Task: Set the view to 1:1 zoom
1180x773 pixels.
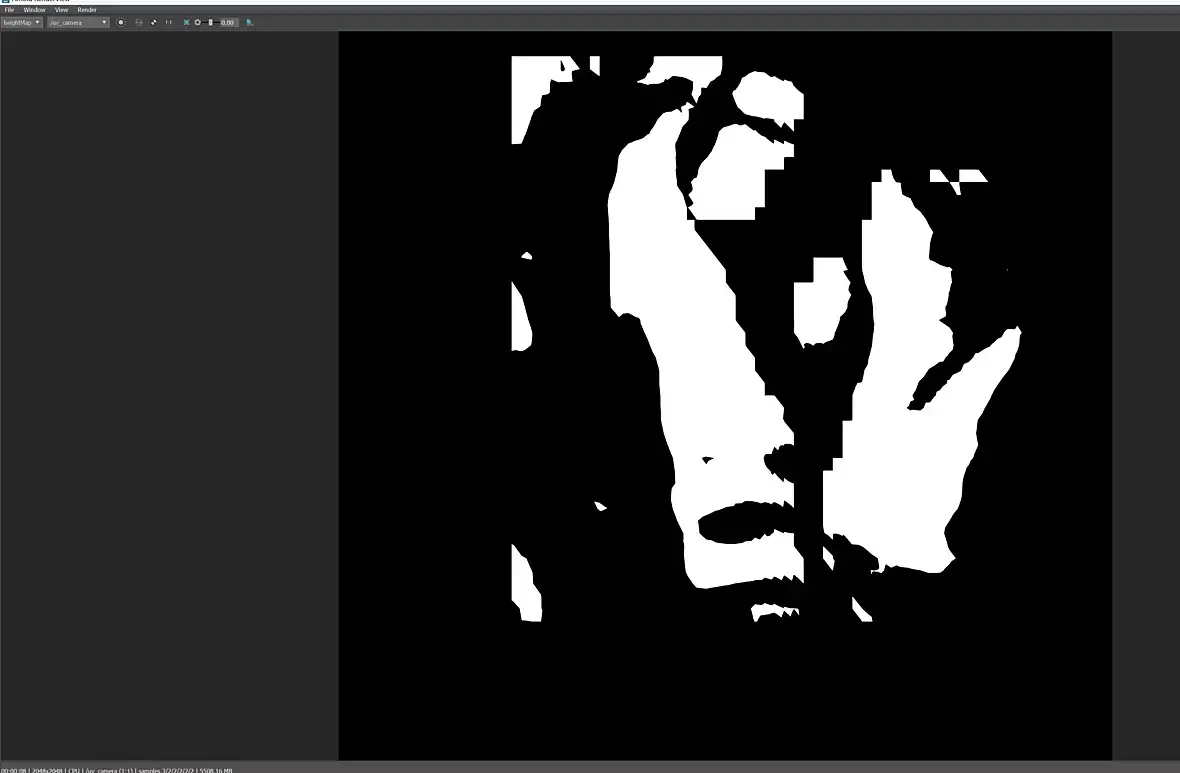Action: pyautogui.click(x=169, y=23)
